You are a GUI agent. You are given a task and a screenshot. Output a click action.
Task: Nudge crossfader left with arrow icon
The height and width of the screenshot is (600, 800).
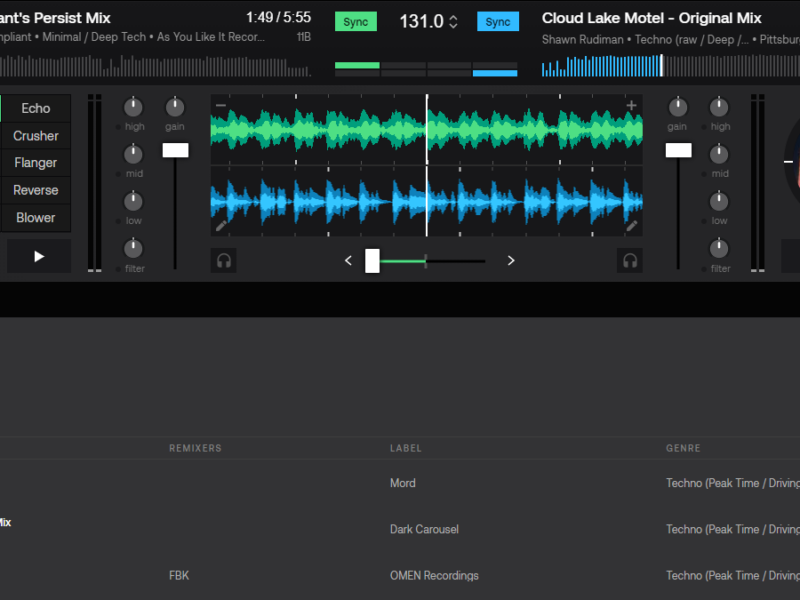tap(348, 261)
